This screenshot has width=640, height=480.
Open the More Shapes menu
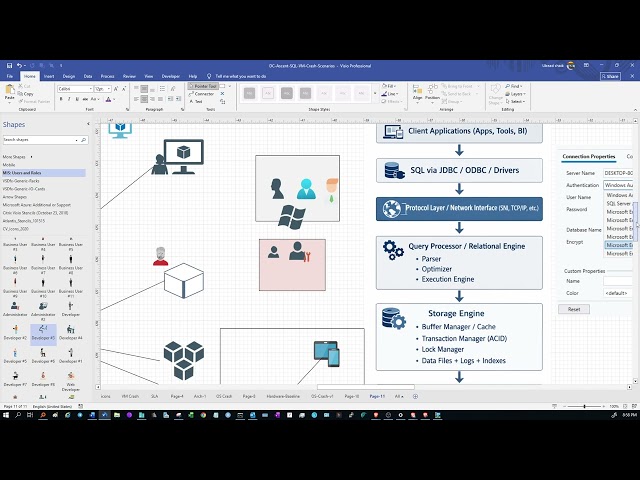pyautogui.click(x=17, y=157)
